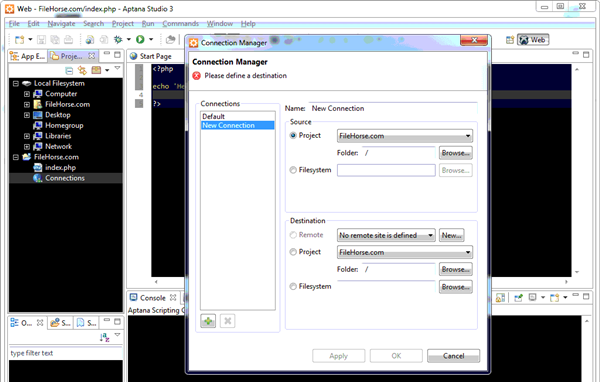Open the Commands menu
Viewport: 600px width, 382px height.
coord(180,24)
